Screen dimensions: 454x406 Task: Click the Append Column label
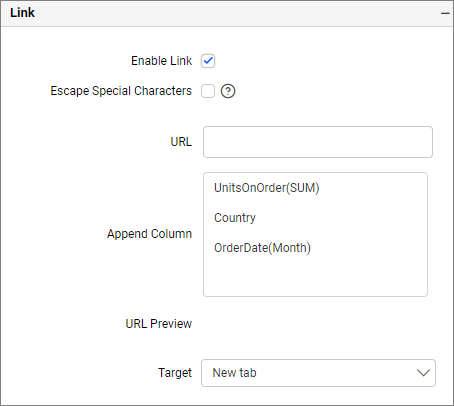(149, 234)
